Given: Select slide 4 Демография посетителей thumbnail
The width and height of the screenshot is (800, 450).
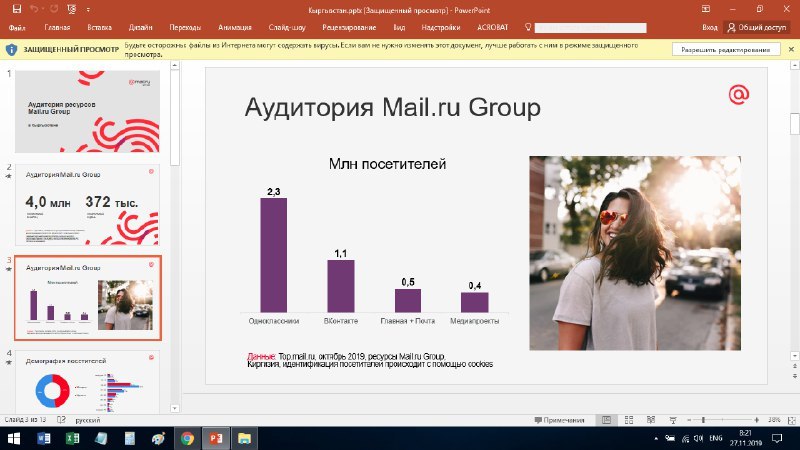Looking at the screenshot, I should pos(87,382).
